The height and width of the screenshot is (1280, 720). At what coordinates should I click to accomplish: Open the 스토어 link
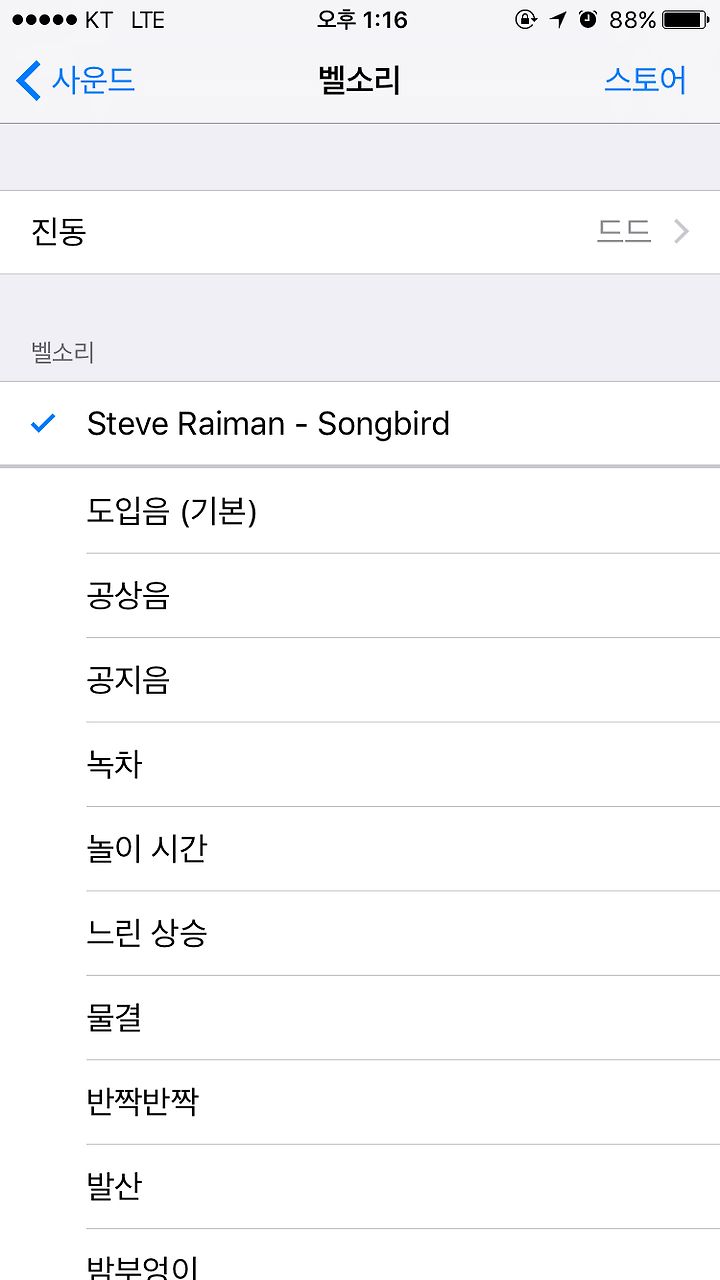coord(645,80)
